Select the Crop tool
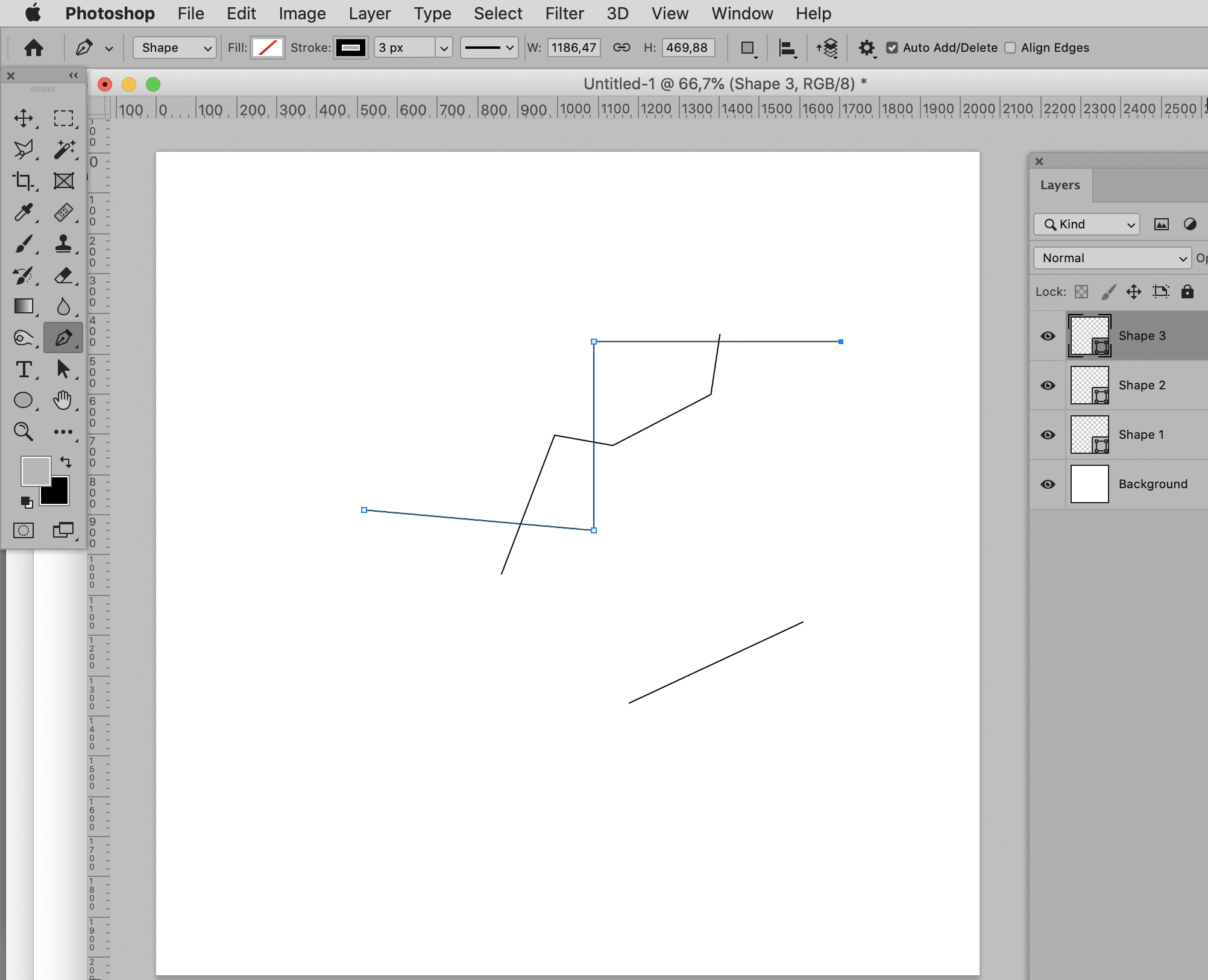1208x980 pixels. (24, 181)
